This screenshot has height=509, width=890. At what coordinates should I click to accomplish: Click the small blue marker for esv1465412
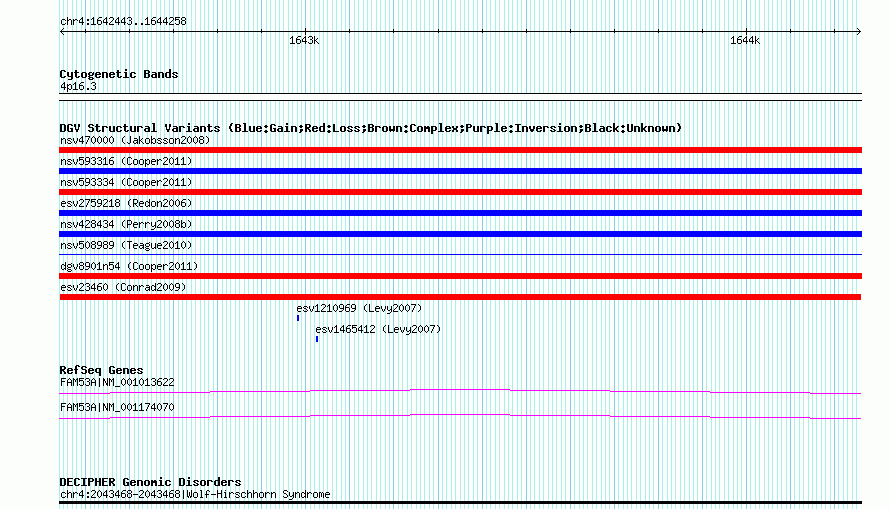pyautogui.click(x=317, y=339)
